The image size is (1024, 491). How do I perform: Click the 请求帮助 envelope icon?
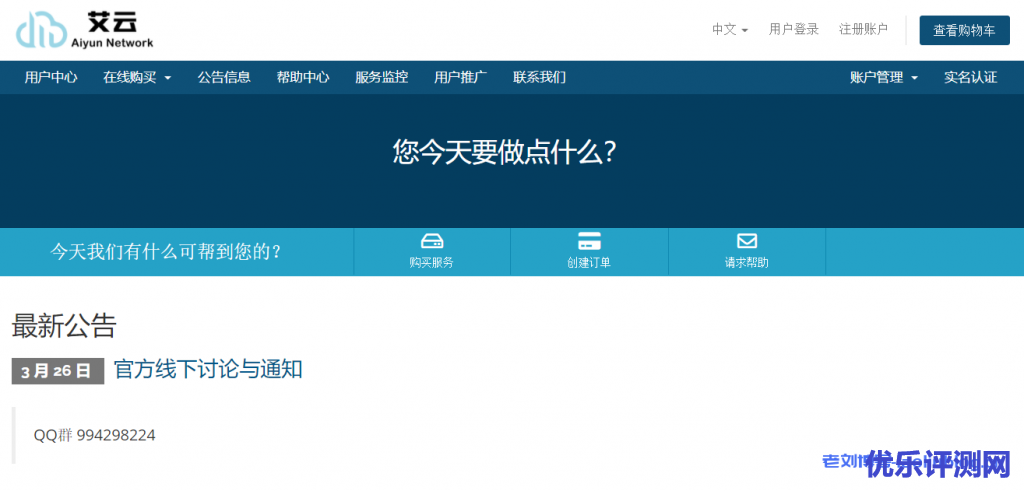(747, 241)
